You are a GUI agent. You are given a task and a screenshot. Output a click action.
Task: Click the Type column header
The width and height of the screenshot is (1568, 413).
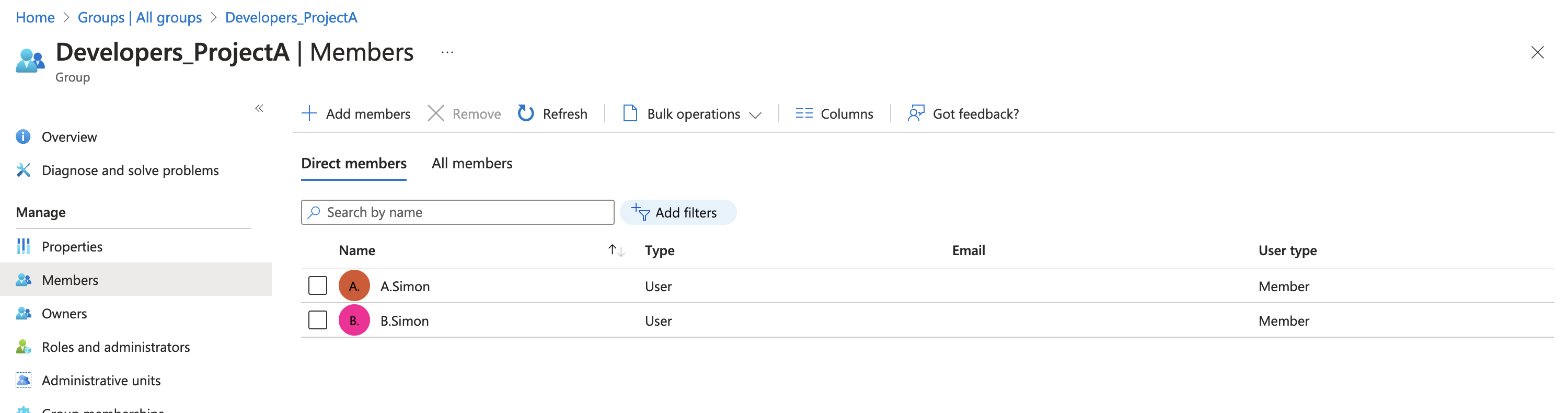660,250
